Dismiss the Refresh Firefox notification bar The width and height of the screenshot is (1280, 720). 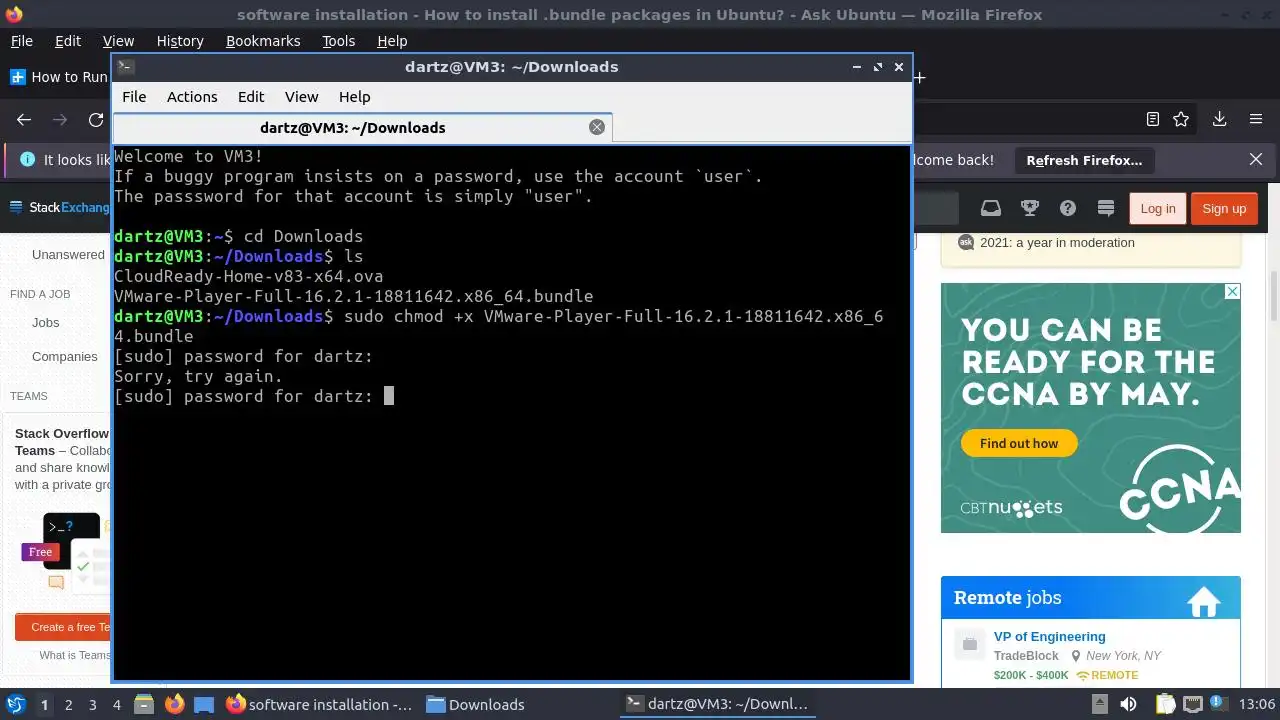pos(1256,160)
